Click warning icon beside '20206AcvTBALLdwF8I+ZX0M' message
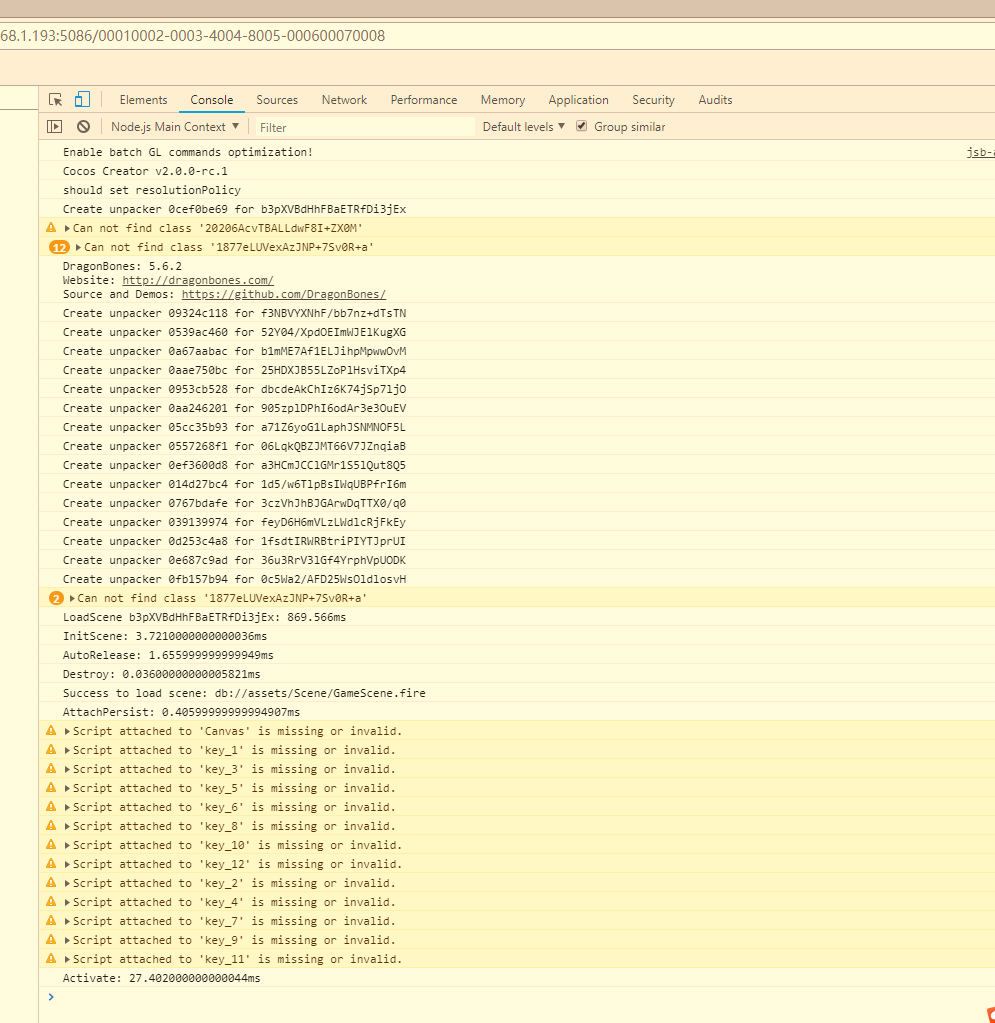Screen dimensions: 995x1023 52,228
